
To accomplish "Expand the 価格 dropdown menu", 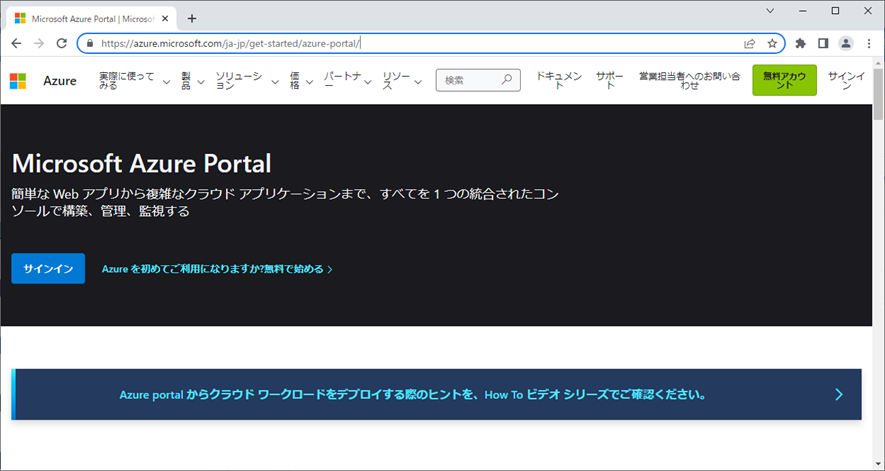I will click(301, 81).
